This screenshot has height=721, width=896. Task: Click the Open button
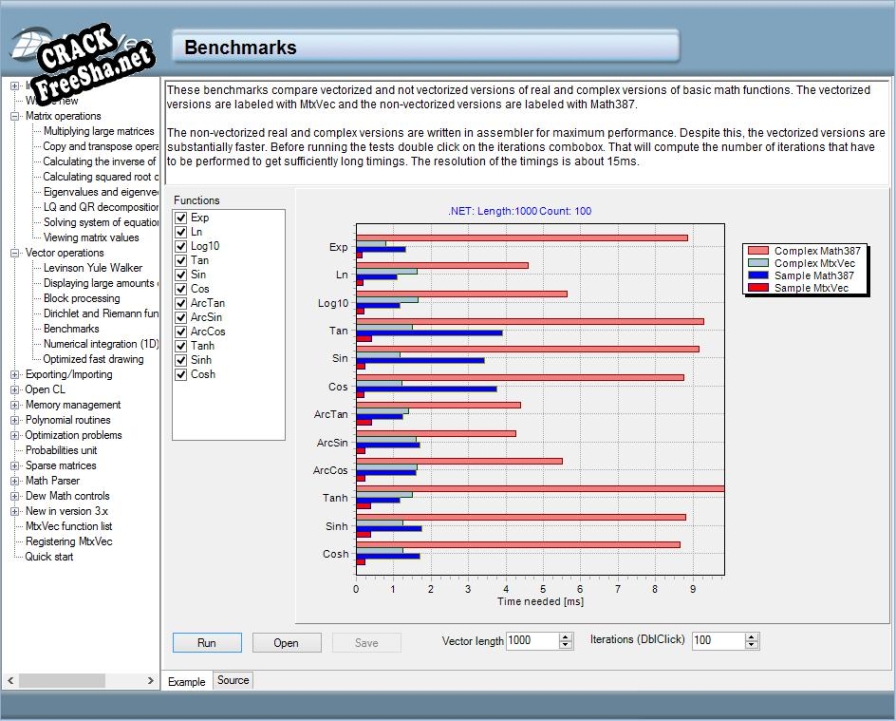pos(286,643)
